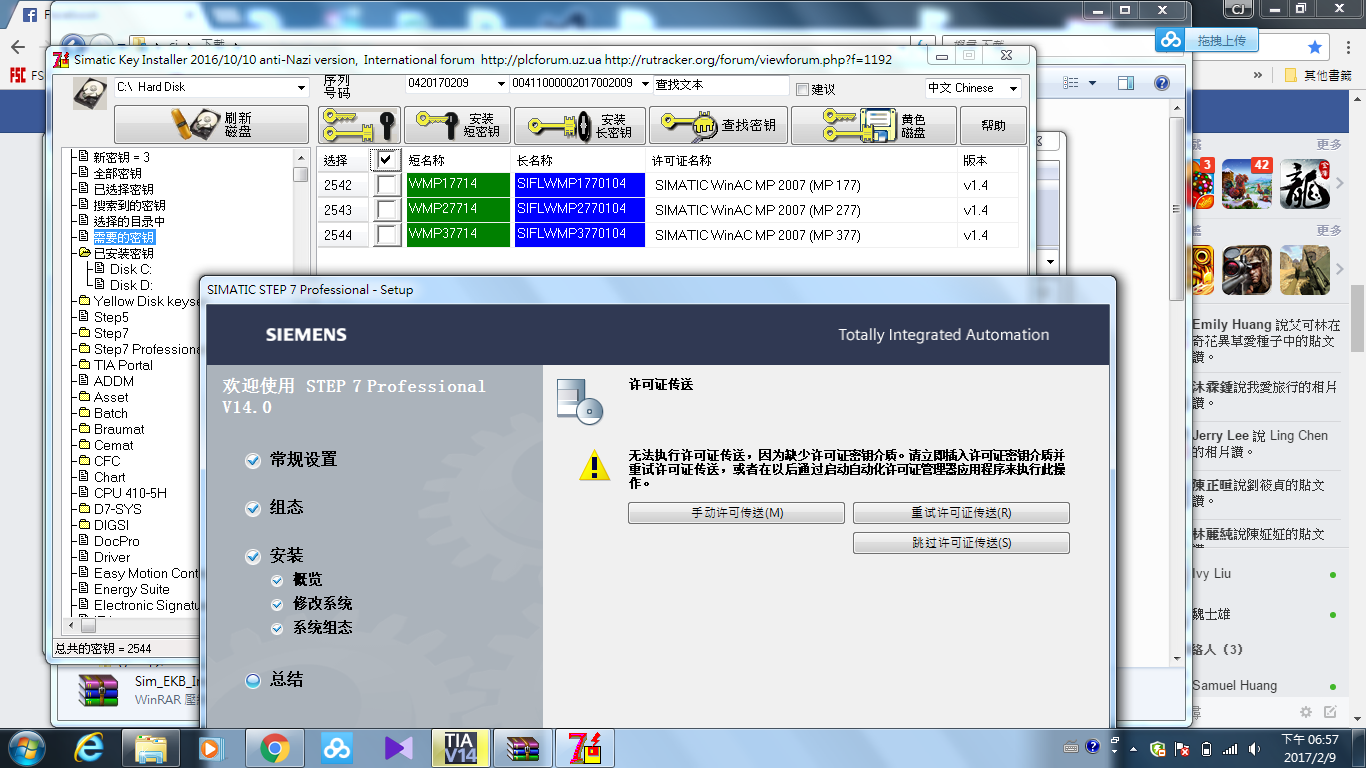Click install short key (安装短密钥) button
Viewport: 1366px width, 768px height.
[x=457, y=125]
